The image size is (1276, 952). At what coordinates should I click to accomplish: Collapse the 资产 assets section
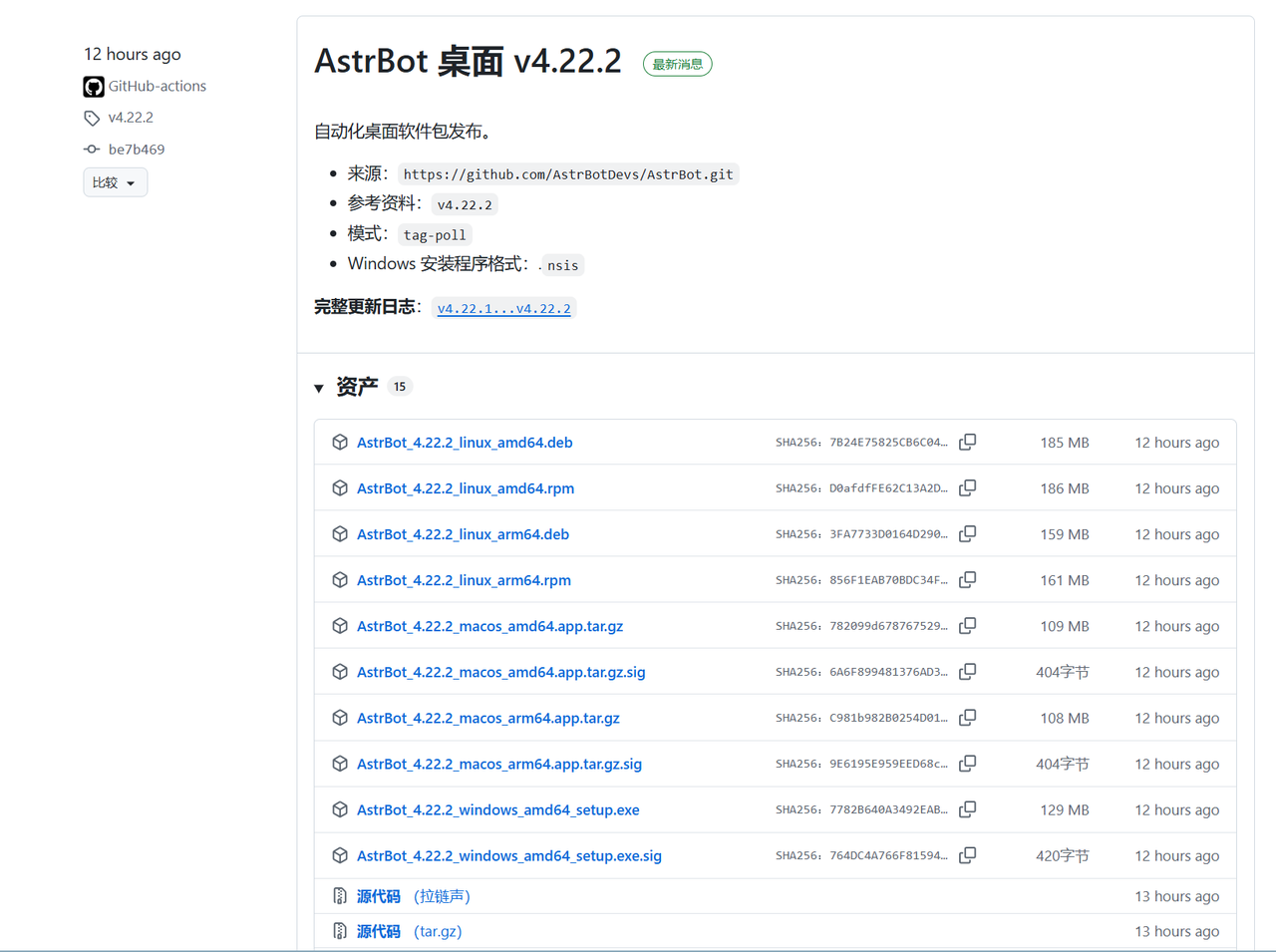pos(319,388)
